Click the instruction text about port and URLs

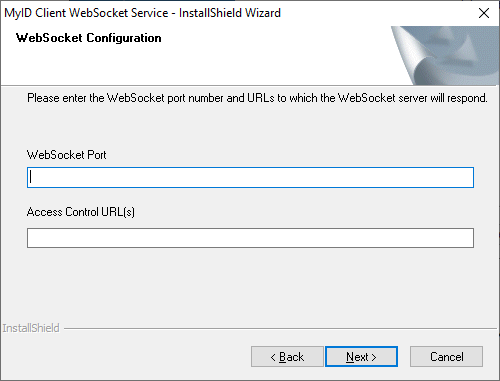[x=257, y=98]
